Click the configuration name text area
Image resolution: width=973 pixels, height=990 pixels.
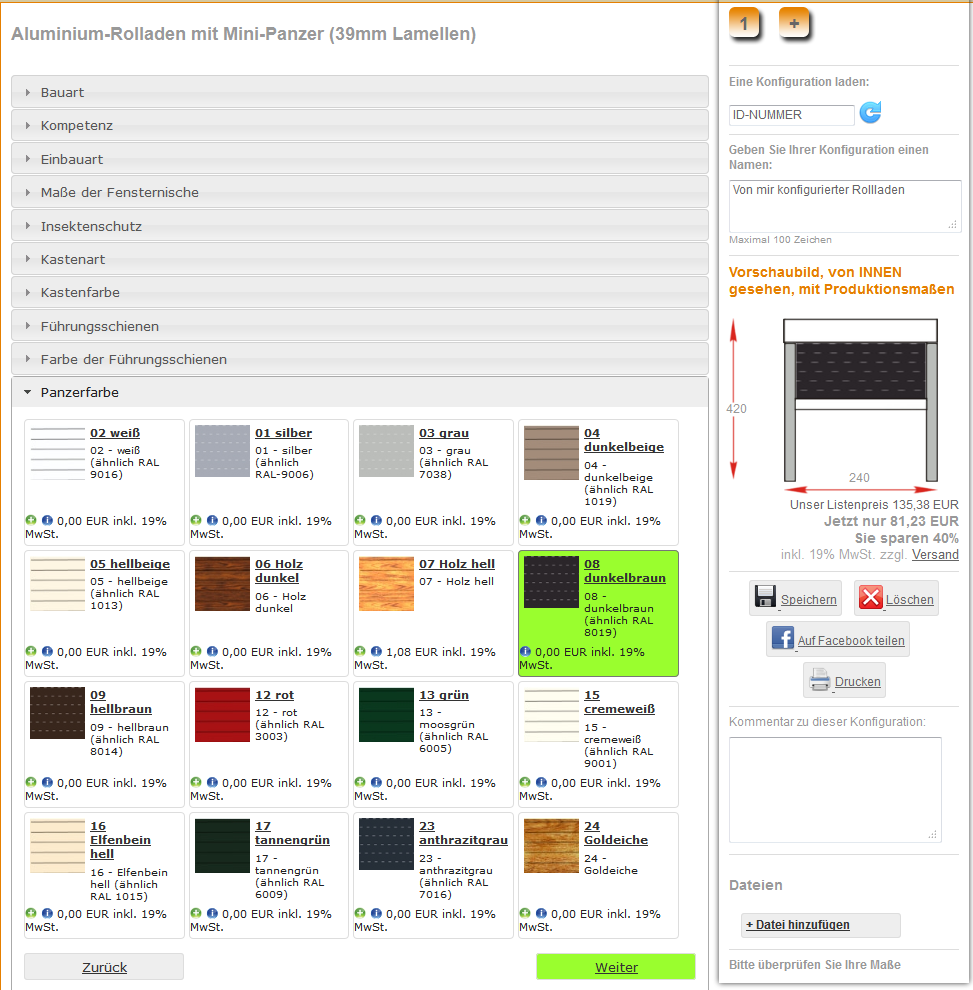click(x=845, y=206)
